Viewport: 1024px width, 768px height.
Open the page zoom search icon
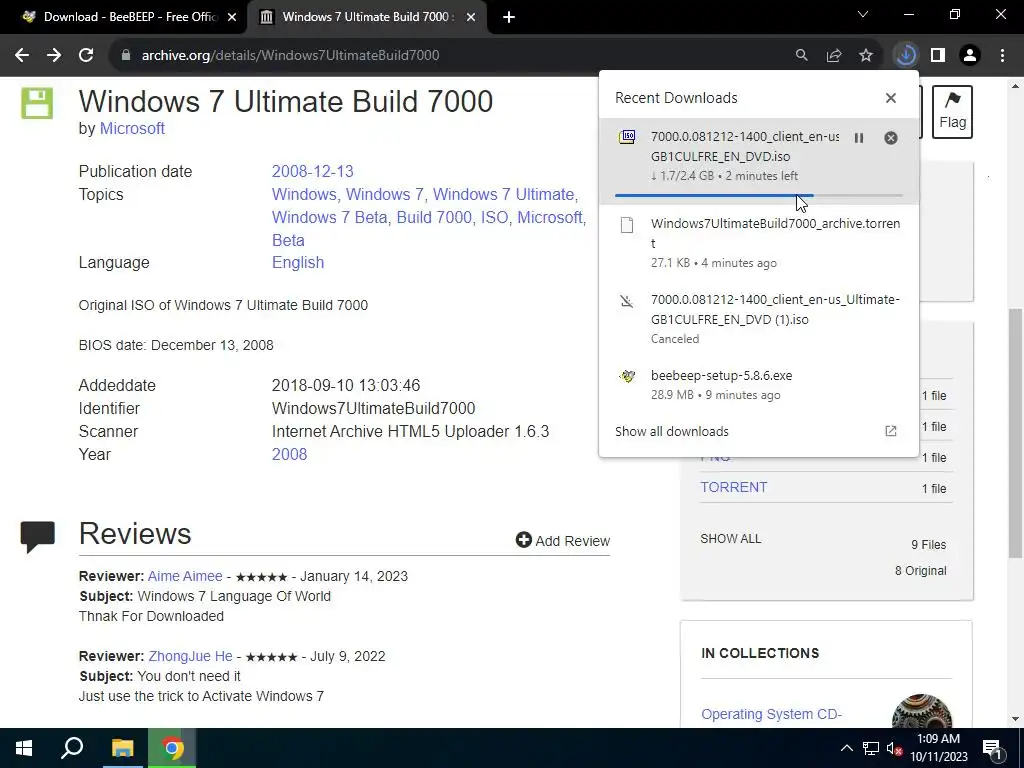801,56
